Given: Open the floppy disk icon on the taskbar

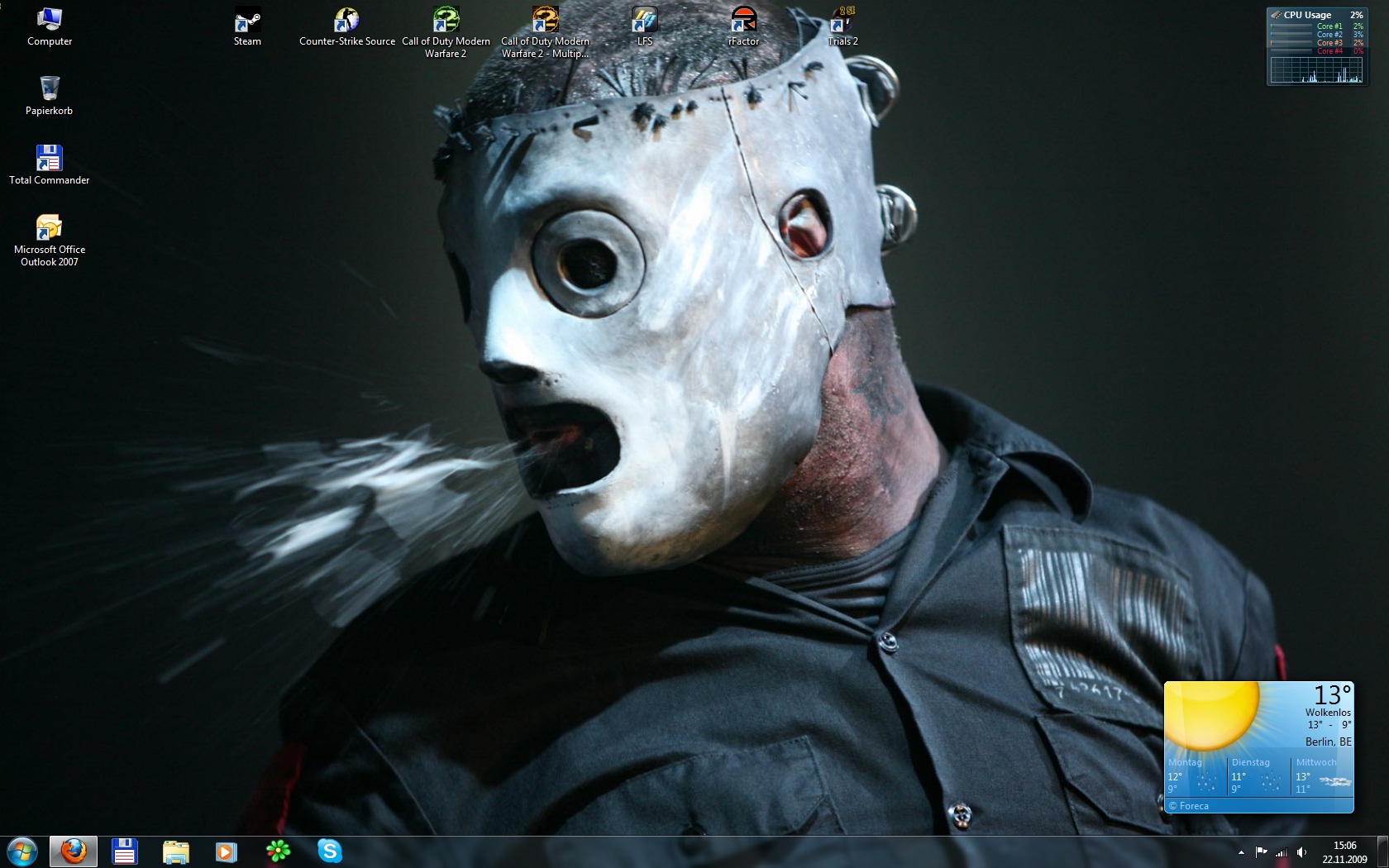Looking at the screenshot, I should pyautogui.click(x=125, y=851).
